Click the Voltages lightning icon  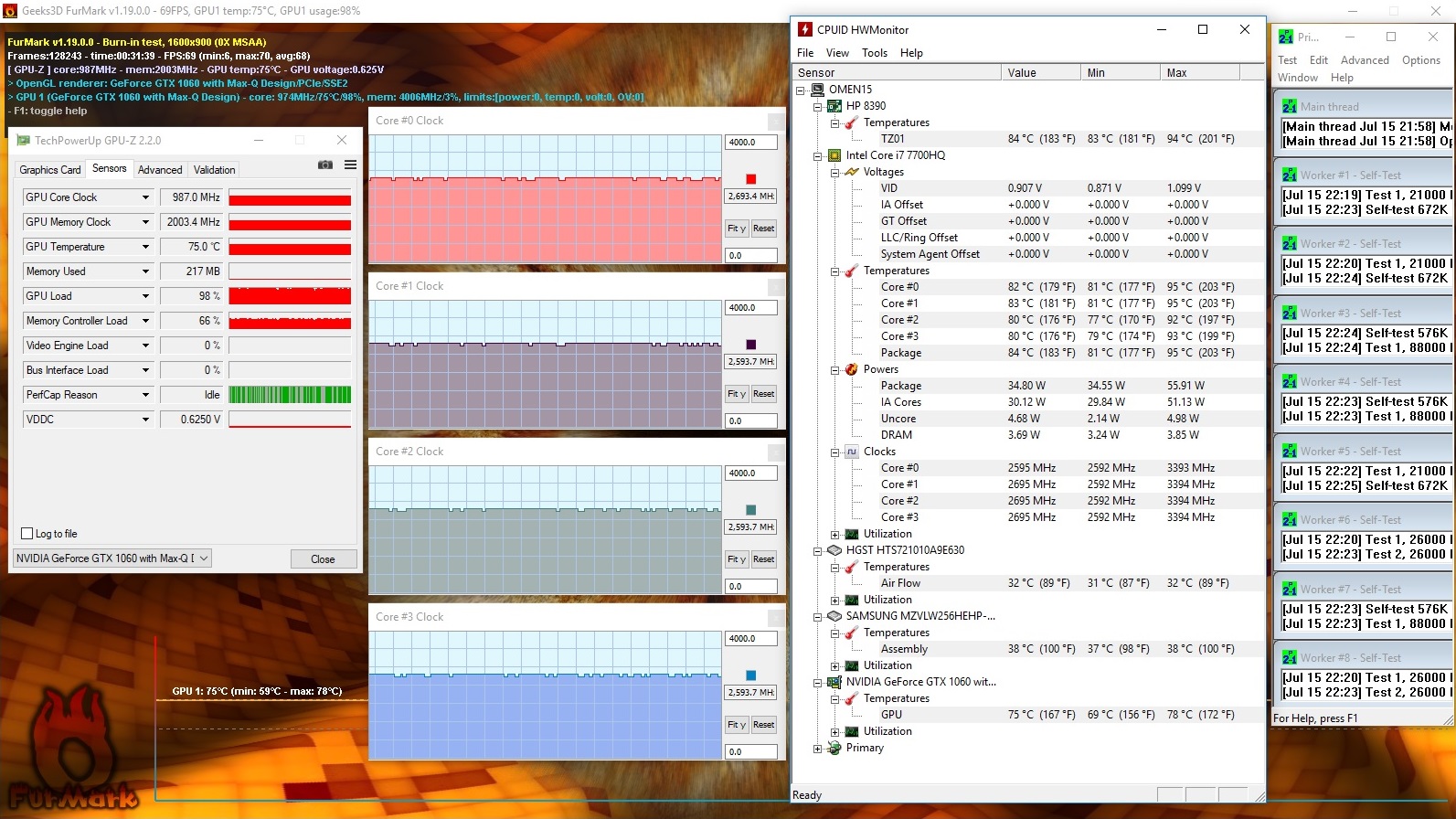(x=852, y=172)
